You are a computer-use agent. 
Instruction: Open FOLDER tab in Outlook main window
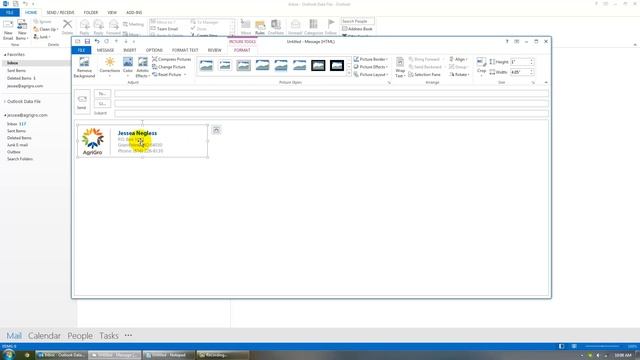pos(91,13)
